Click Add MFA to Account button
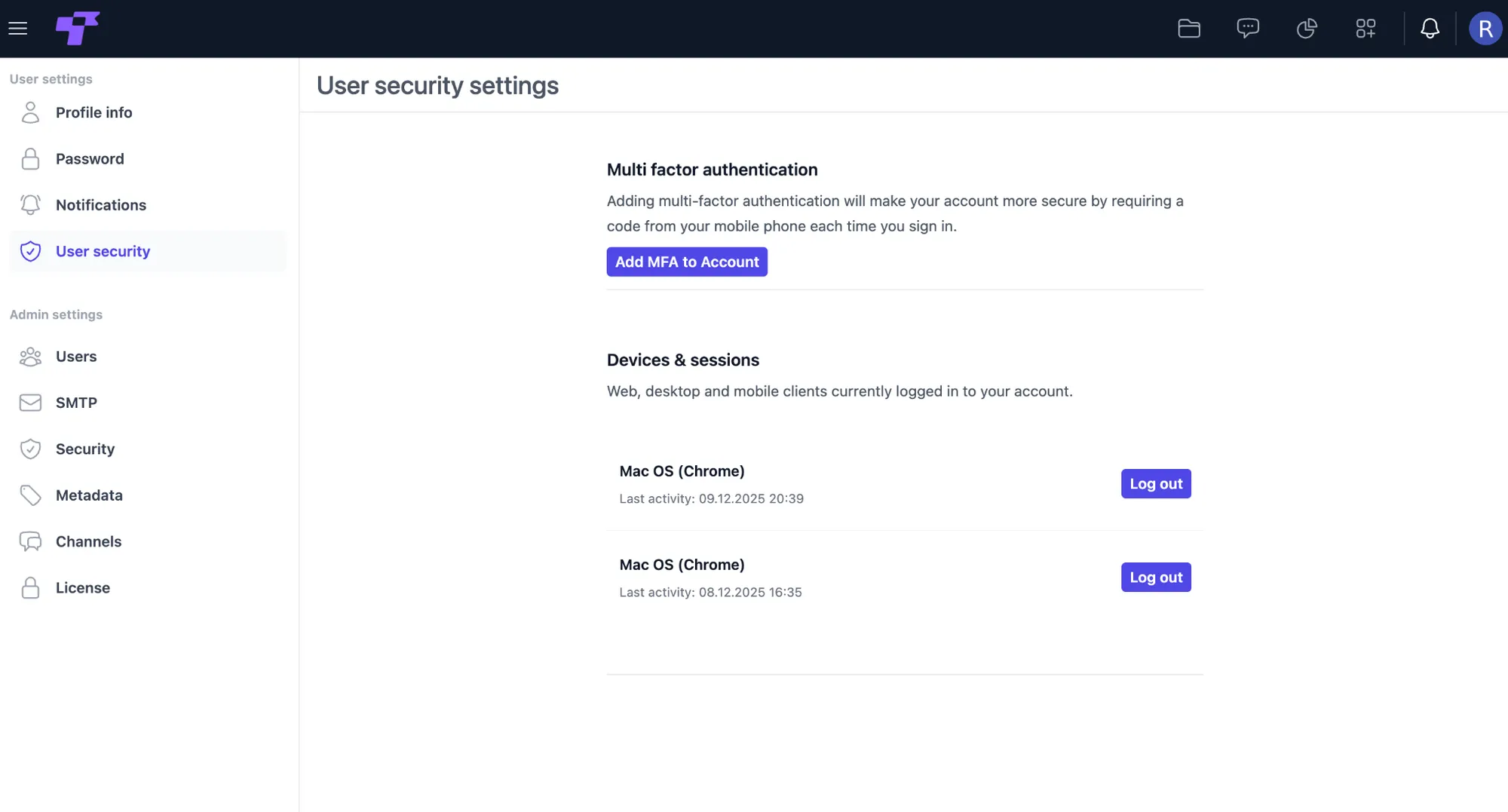1508x812 pixels. (x=687, y=262)
